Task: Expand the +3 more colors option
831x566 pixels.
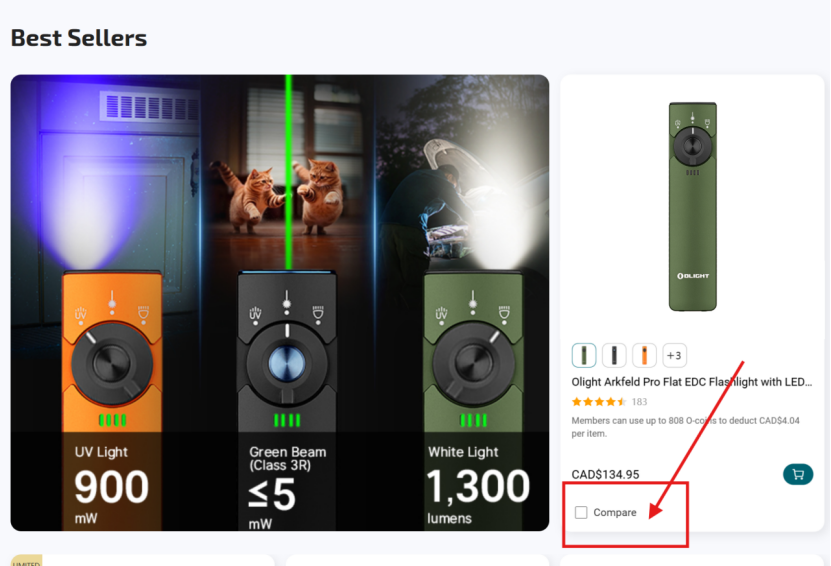Action: [x=675, y=355]
